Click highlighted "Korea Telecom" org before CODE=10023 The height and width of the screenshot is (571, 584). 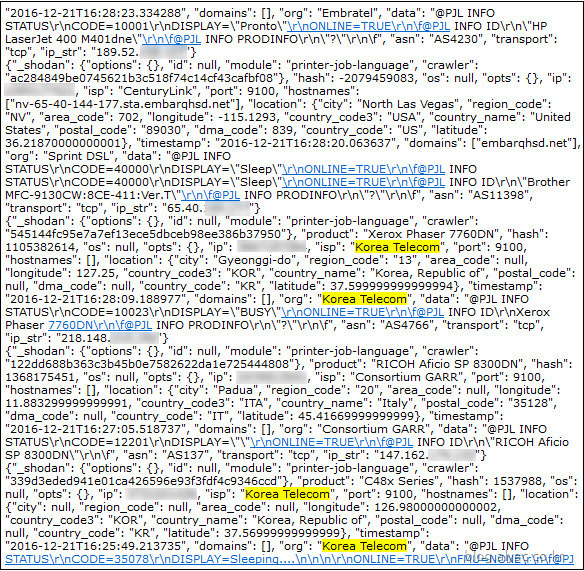coord(365,299)
